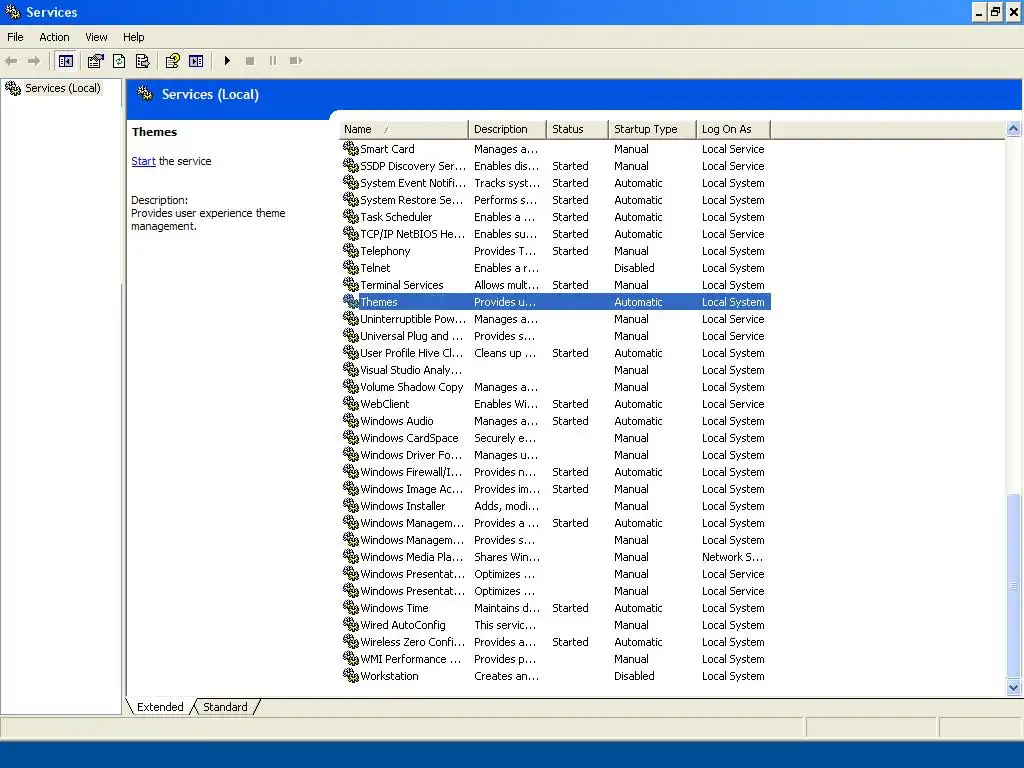Click the gear icon of Themes service

click(x=351, y=302)
